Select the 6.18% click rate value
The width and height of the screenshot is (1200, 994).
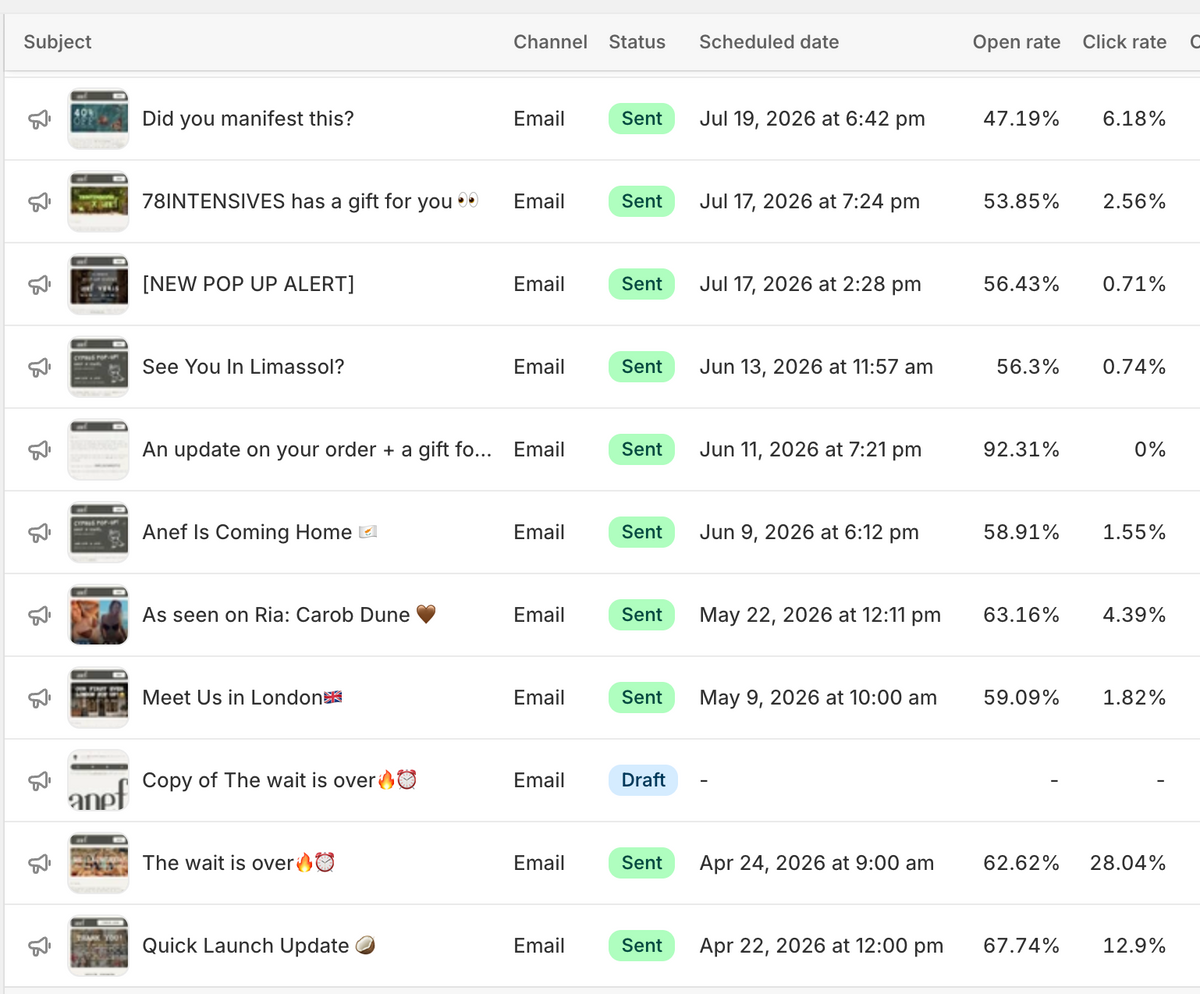coord(1134,119)
